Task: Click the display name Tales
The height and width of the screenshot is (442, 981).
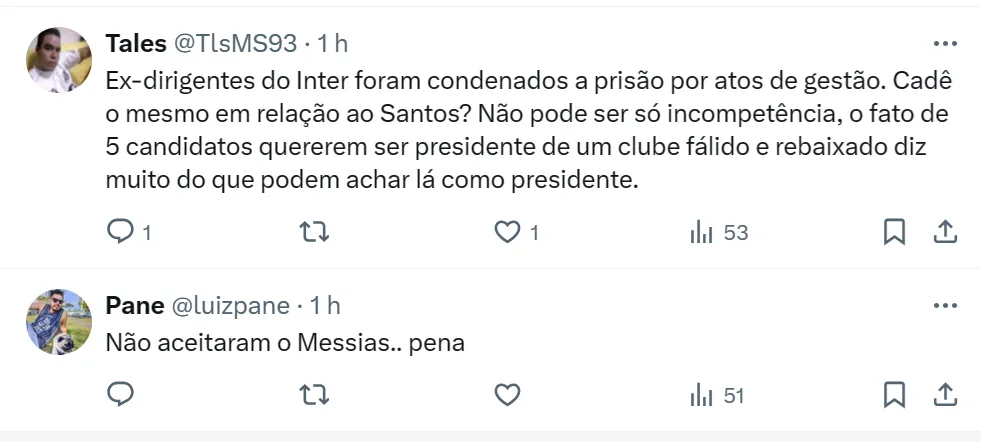Action: (x=135, y=44)
